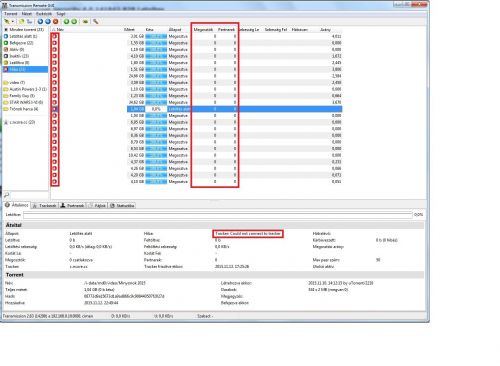Click the search magnifier icon in sidebar
Screen dimensions: 500x366
pyautogui.click(x=6, y=195)
